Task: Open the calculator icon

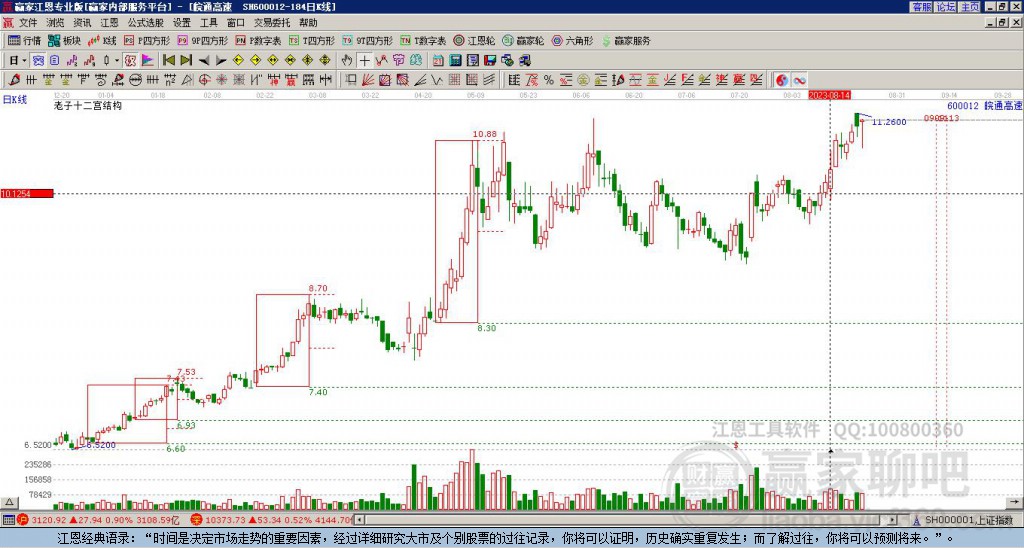Action: coord(456,60)
